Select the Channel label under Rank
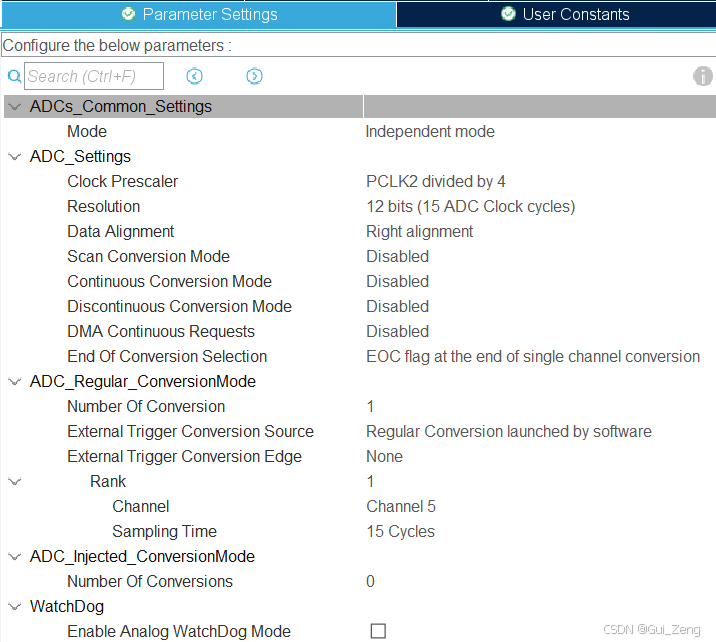Image resolution: width=716 pixels, height=642 pixels. tap(141, 506)
